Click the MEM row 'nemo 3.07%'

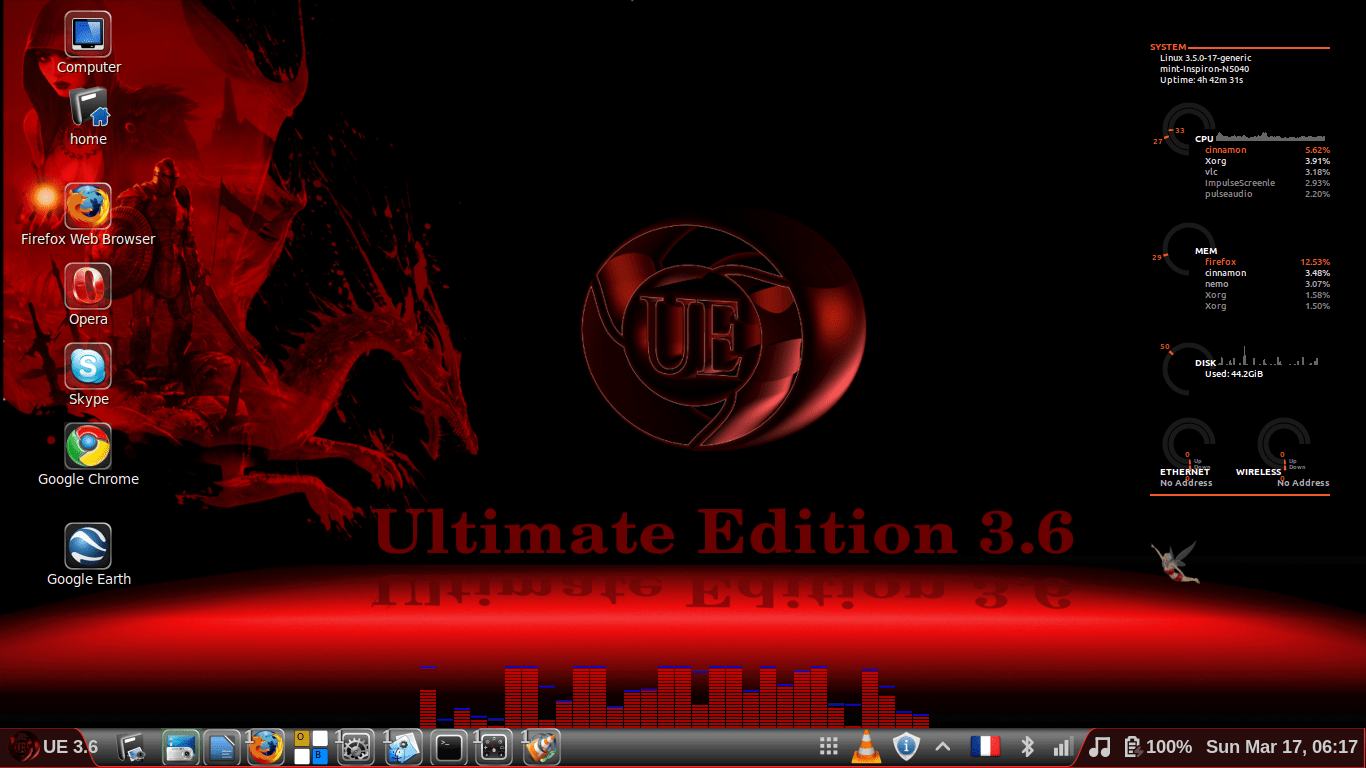(1267, 284)
